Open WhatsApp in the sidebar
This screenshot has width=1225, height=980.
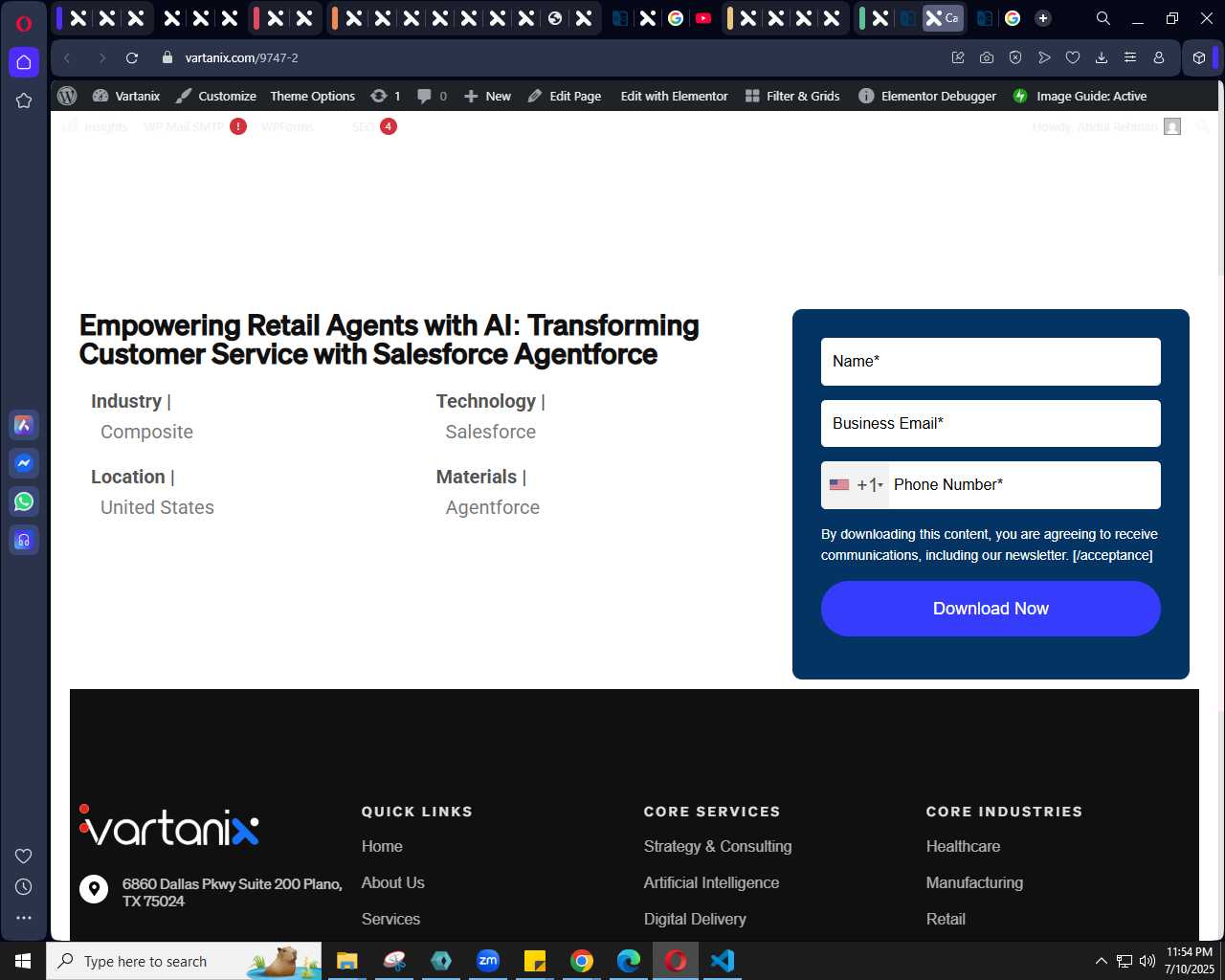24,501
